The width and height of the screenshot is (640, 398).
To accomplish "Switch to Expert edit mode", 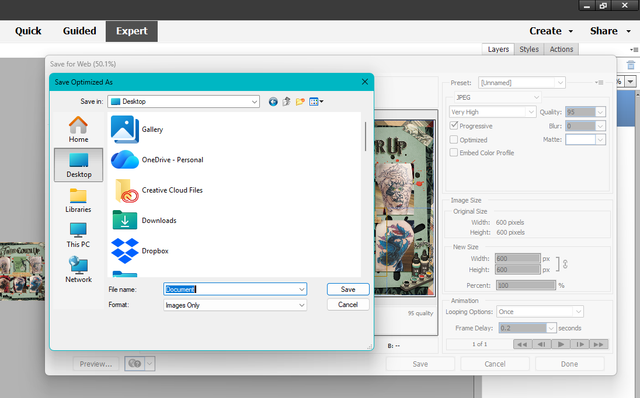I will [131, 31].
